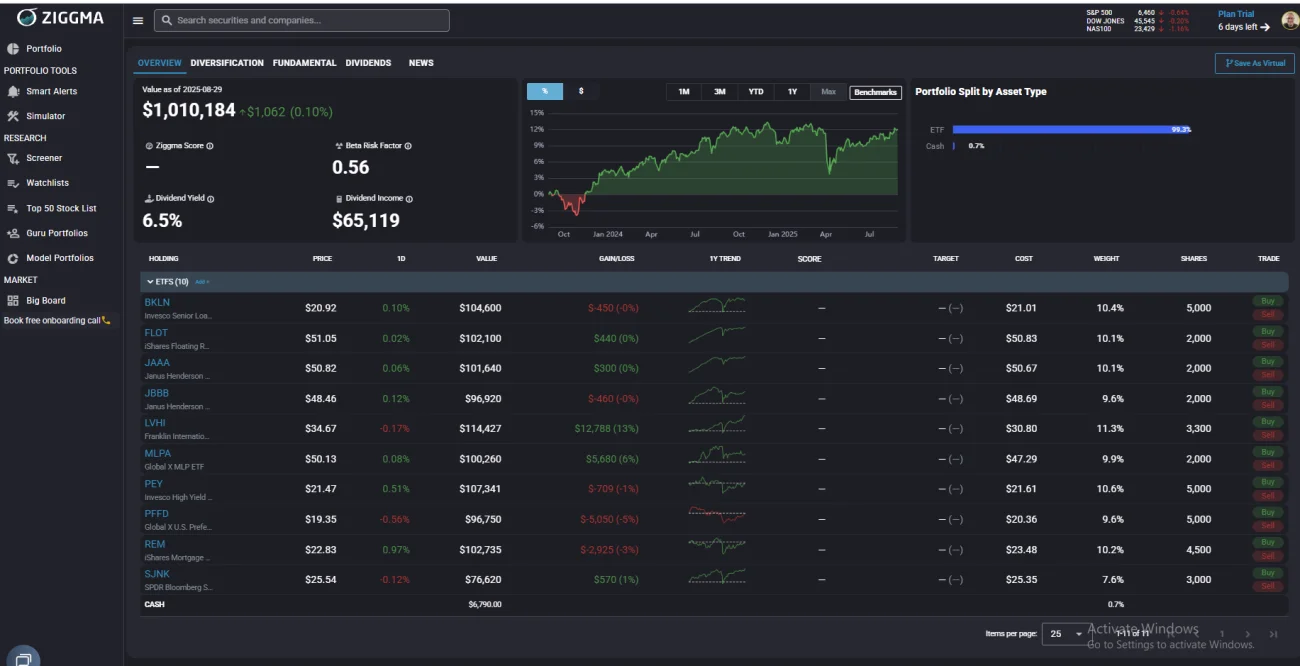This screenshot has width=1300, height=666.
Task: Open the PEY ticker link
Action: [x=153, y=483]
